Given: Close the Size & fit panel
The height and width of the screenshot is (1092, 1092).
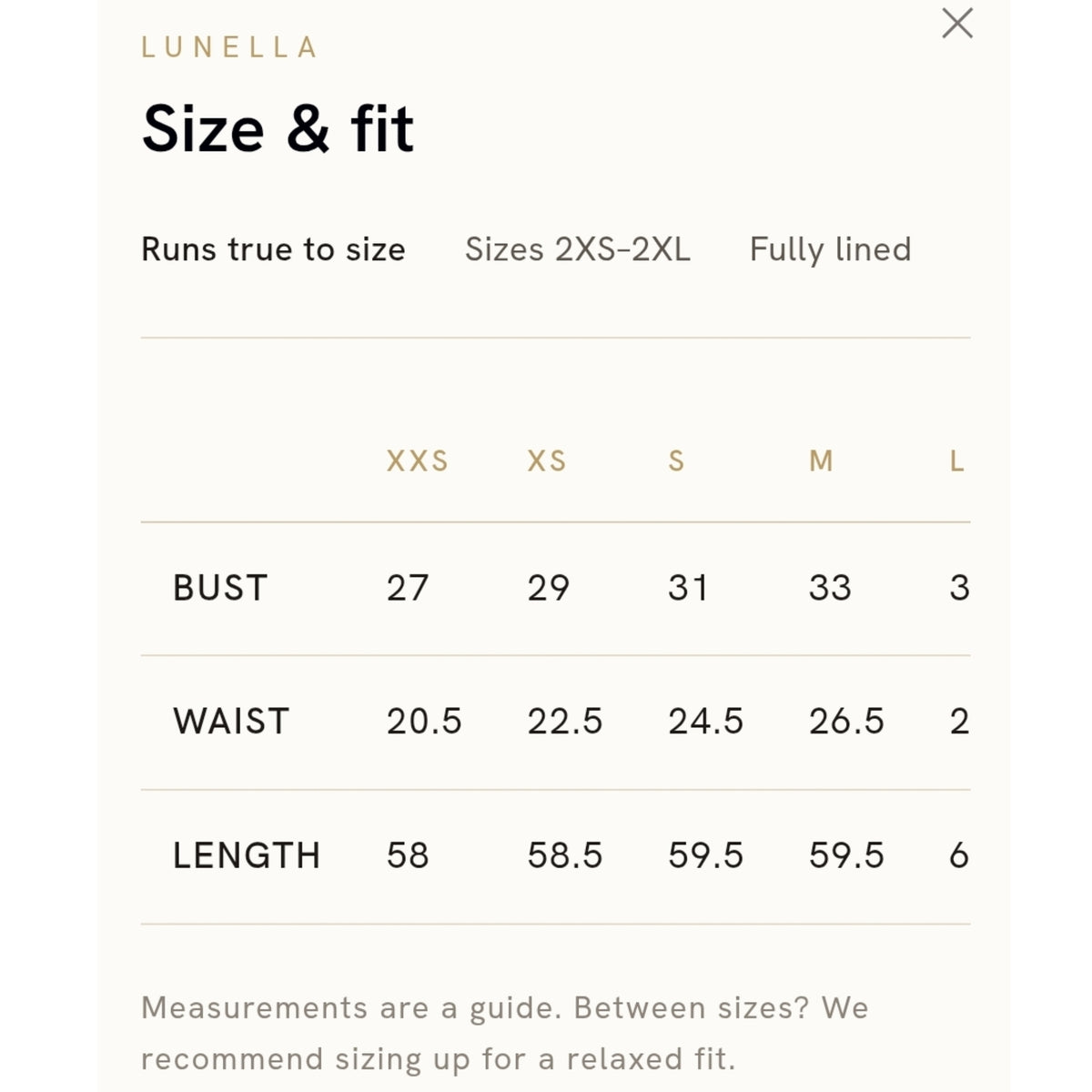Looking at the screenshot, I should [x=957, y=24].
